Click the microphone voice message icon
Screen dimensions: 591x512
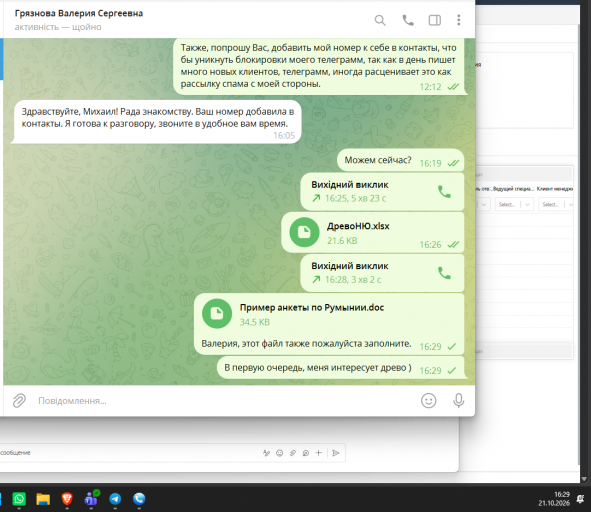[x=458, y=400]
